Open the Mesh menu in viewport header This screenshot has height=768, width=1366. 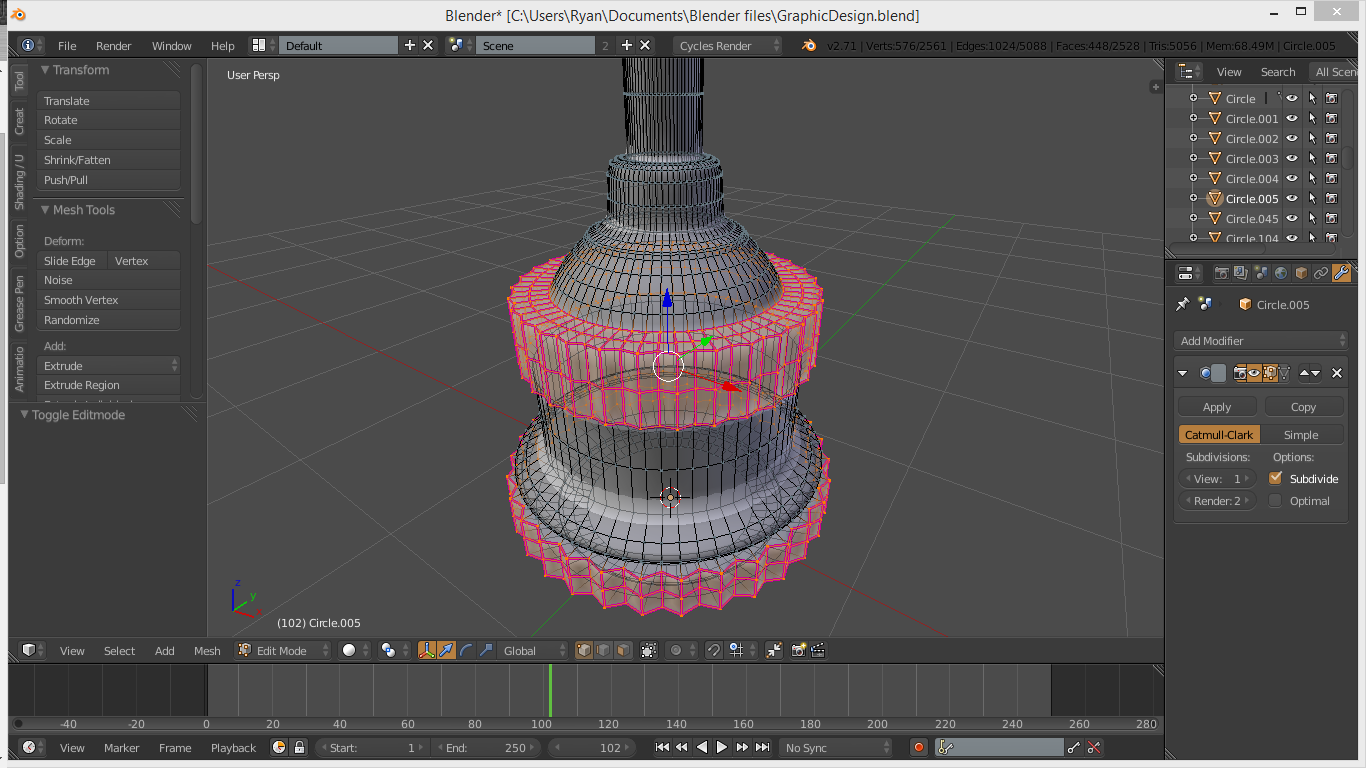207,650
